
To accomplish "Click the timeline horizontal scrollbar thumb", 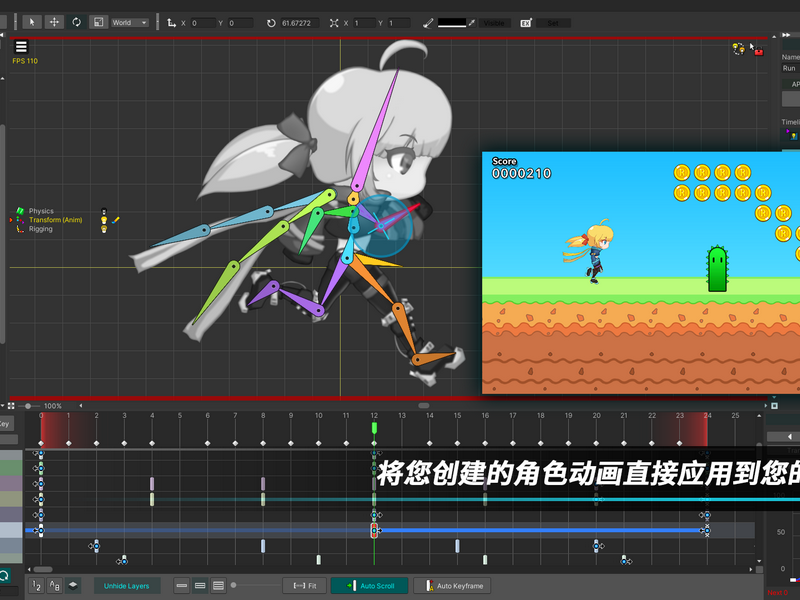I will 43,569.
